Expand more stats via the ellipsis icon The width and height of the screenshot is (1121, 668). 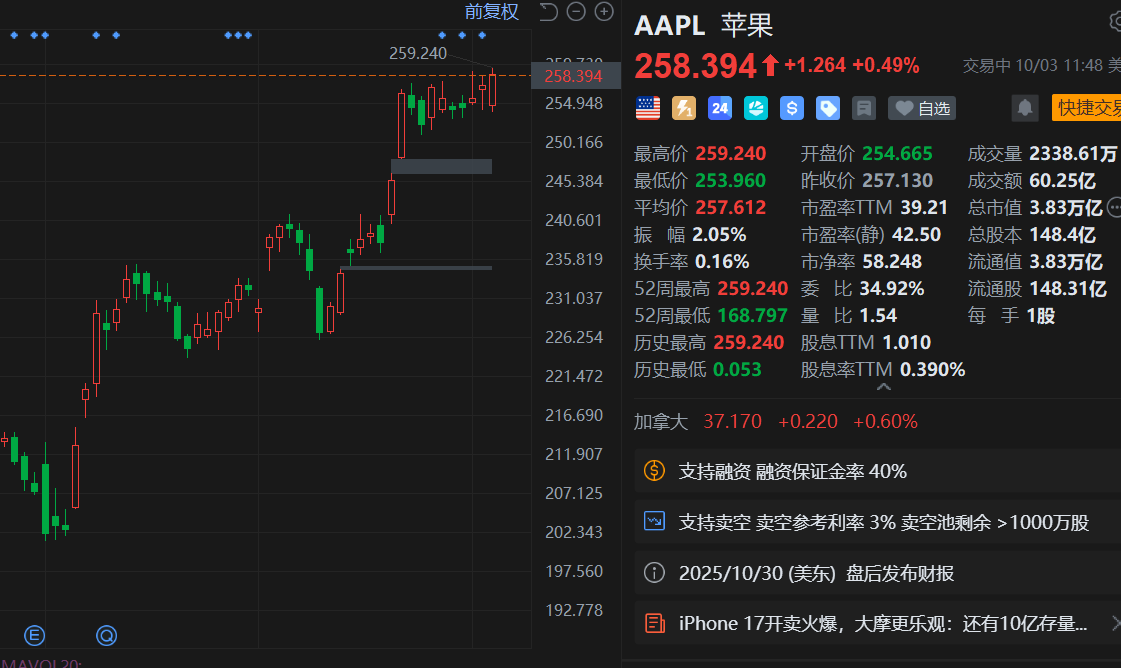1113,208
